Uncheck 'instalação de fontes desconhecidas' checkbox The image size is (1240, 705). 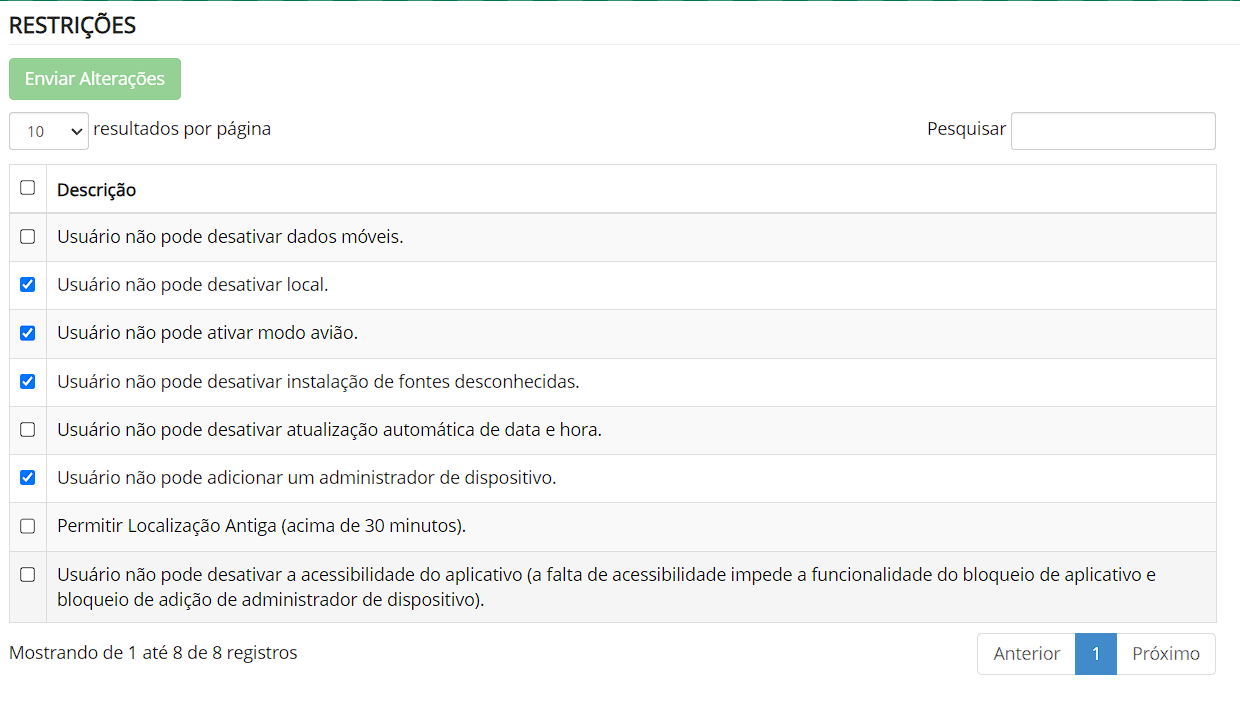(28, 381)
